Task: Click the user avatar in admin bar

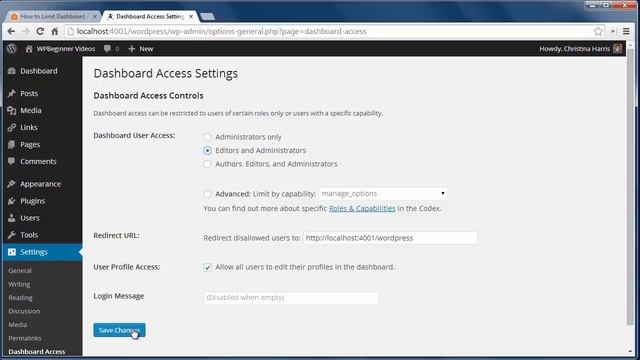Action: click(617, 49)
